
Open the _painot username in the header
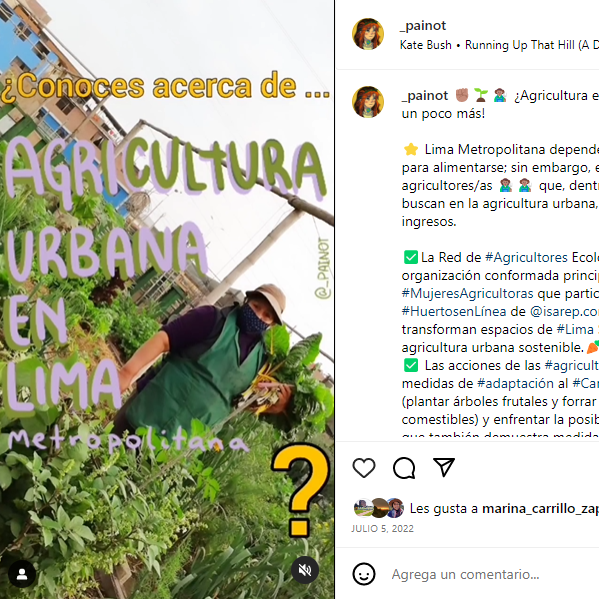423,26
